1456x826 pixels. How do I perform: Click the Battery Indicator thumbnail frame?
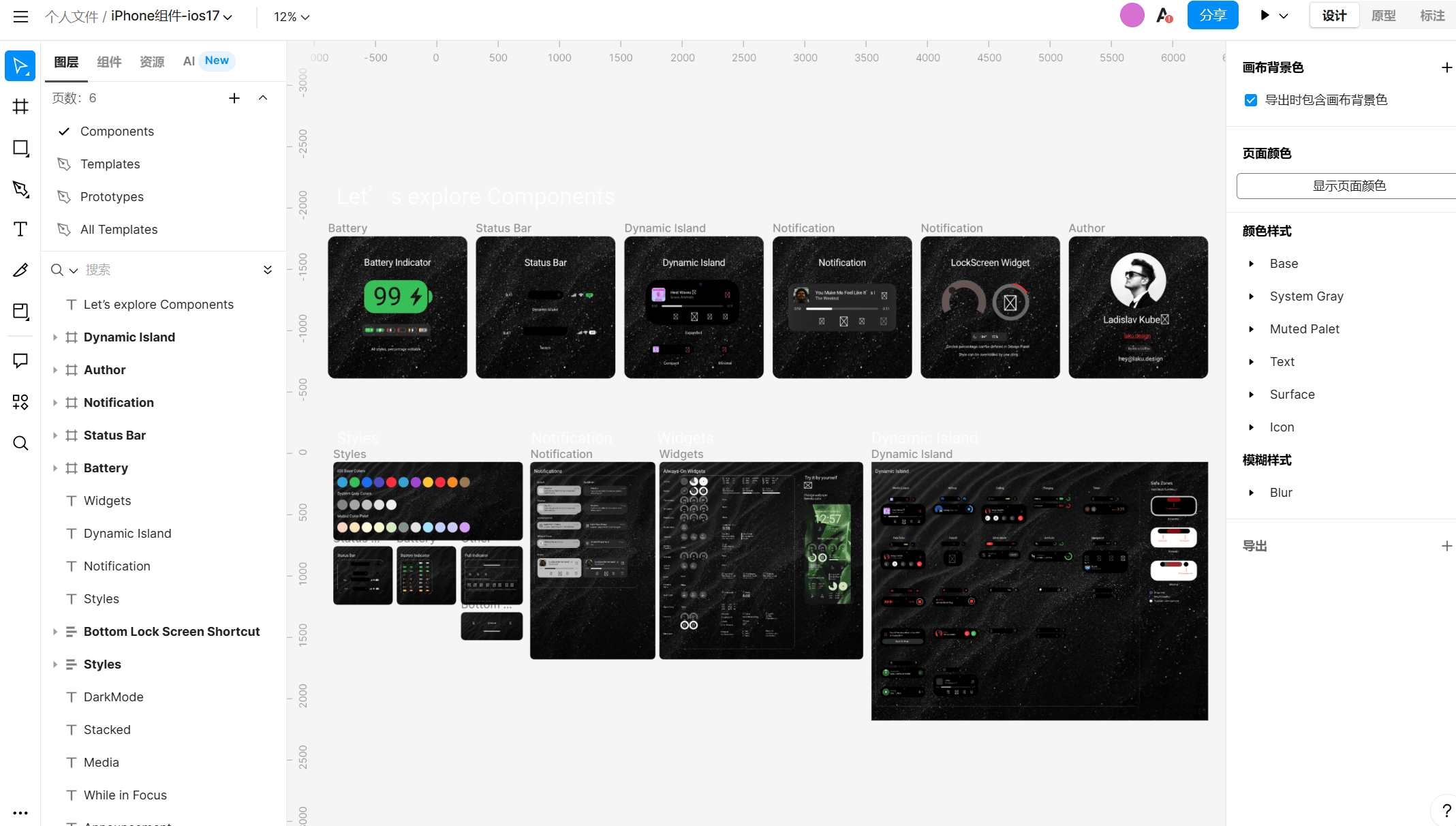(x=397, y=307)
